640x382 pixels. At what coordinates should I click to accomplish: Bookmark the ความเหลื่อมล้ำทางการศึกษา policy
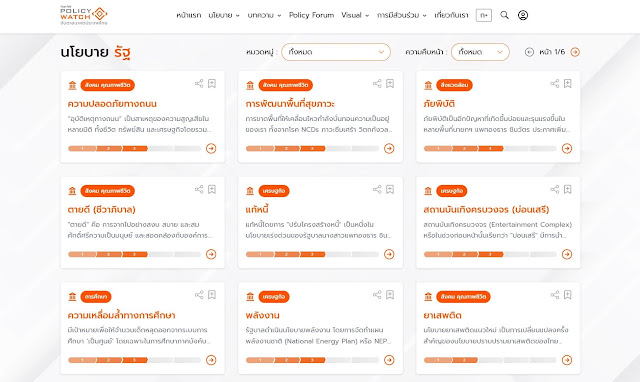[212, 295]
